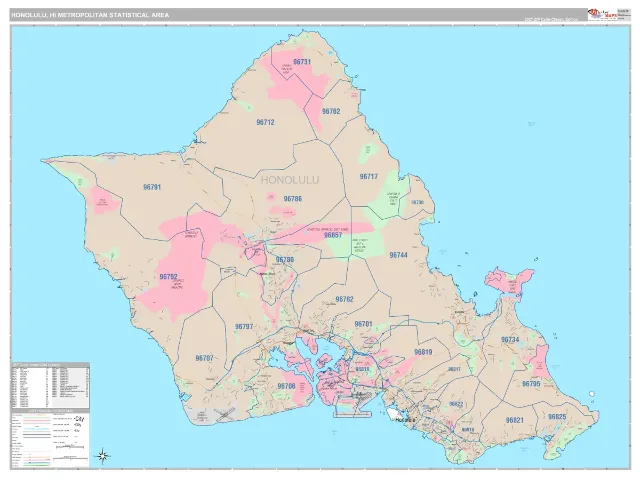Select ZIP code label 96821

click(514, 420)
